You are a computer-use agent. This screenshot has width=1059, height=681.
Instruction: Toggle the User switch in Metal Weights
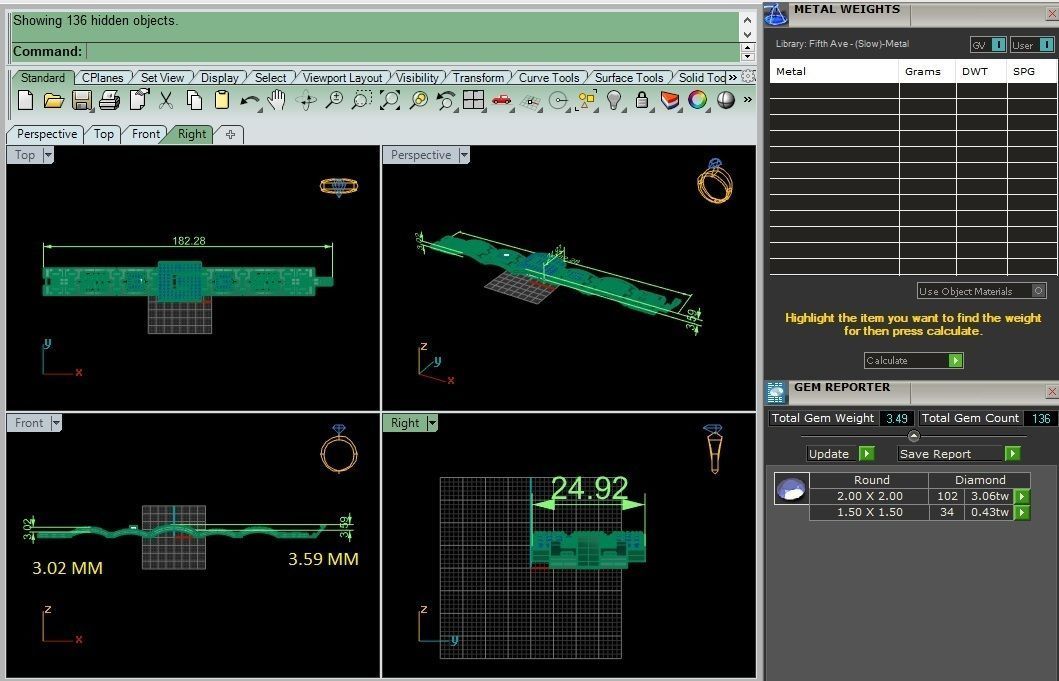1046,45
